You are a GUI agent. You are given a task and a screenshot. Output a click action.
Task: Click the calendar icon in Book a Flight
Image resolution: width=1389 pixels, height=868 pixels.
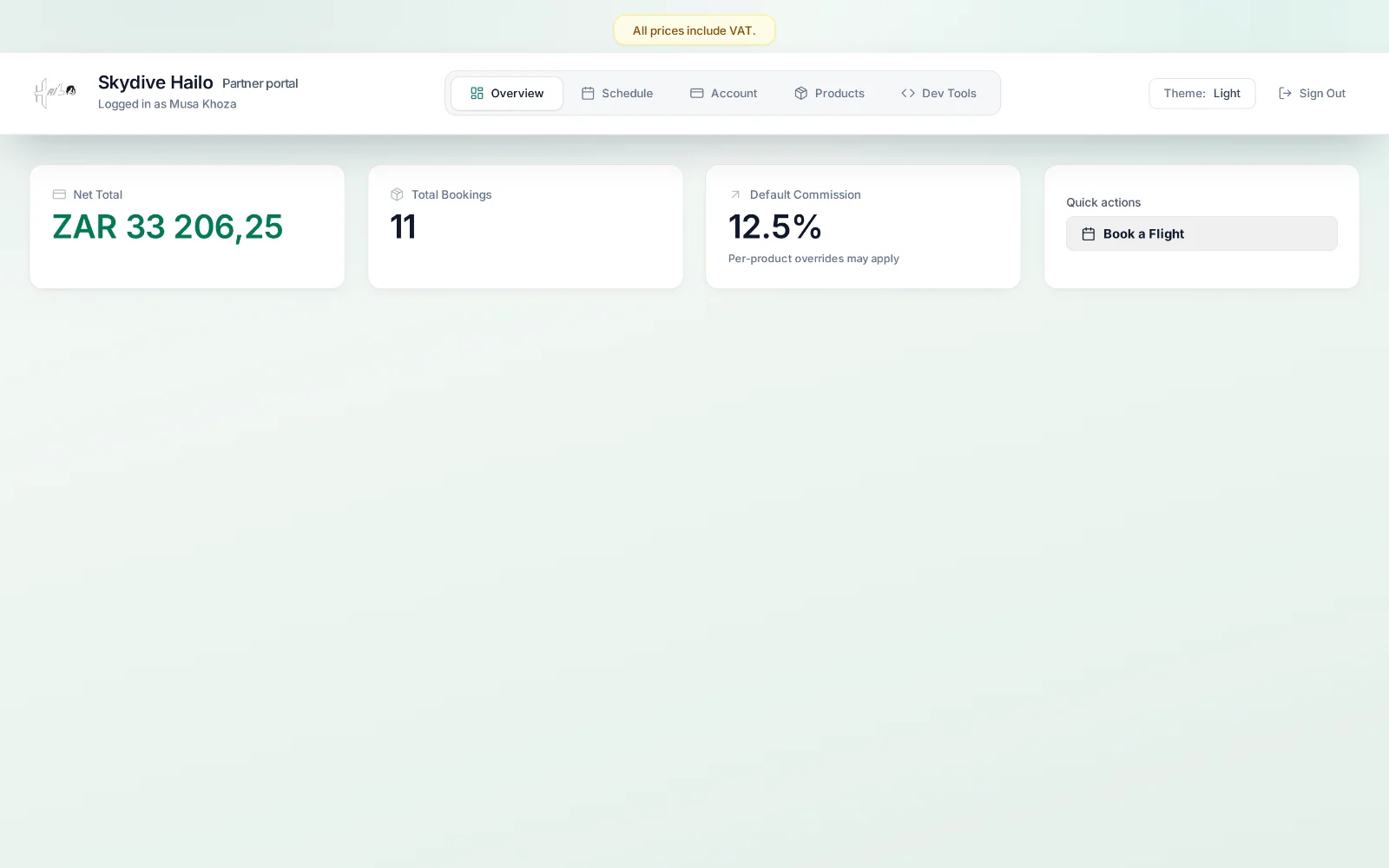(1088, 233)
